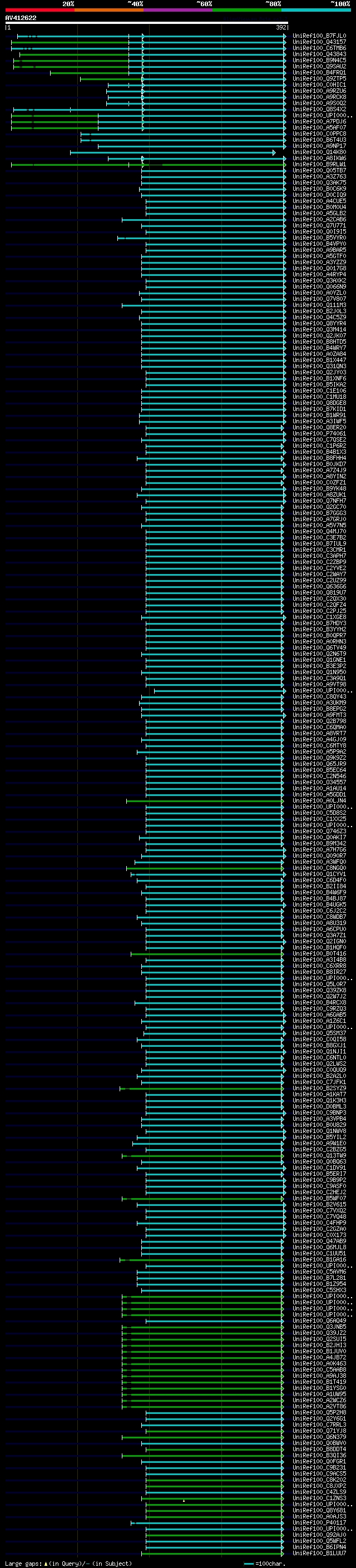Select label UniRef100_A7H7G6

click(x=319, y=850)
